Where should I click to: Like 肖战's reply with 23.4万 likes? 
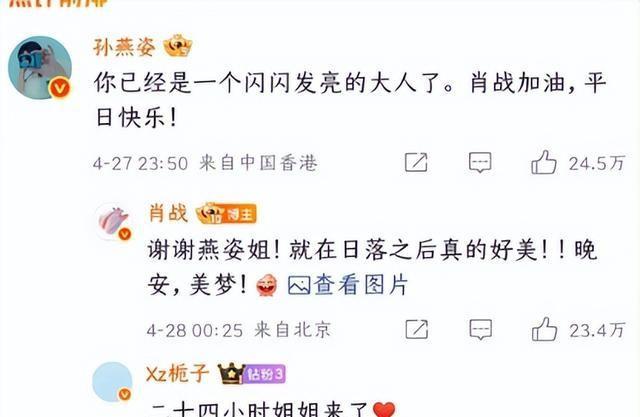point(544,329)
